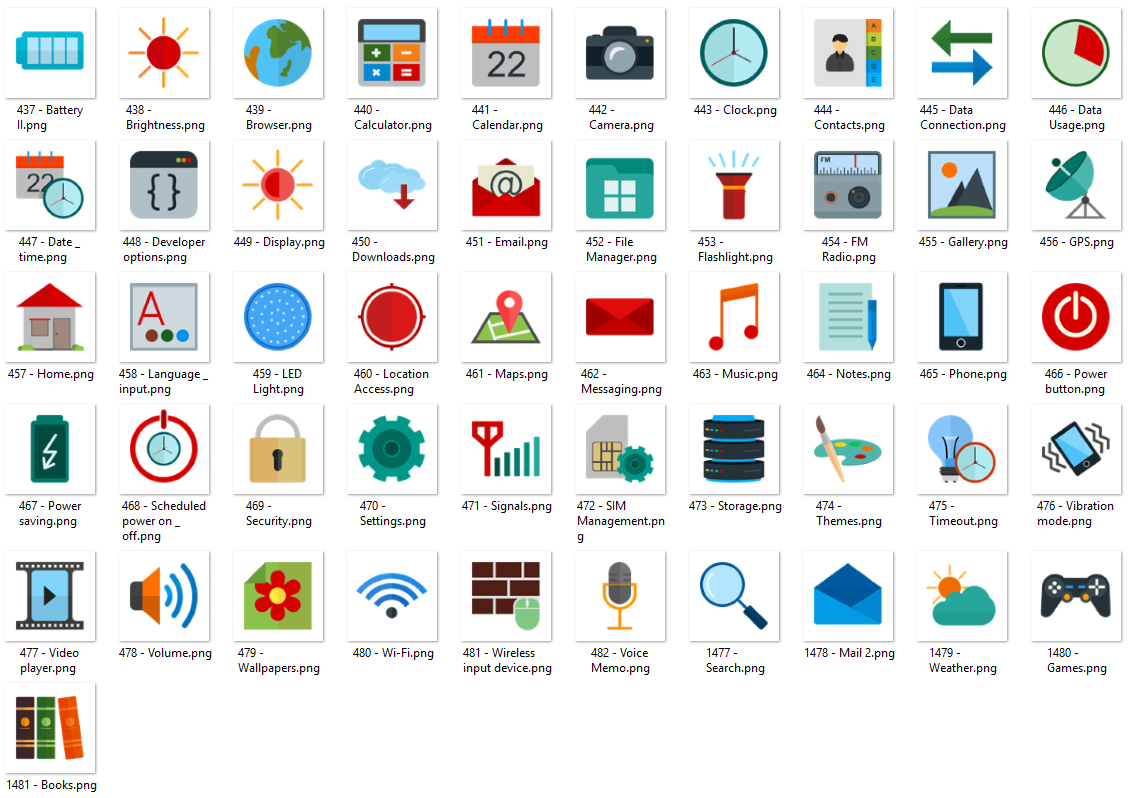This screenshot has height=798, width=1129.
Task: Select the Settings gear icon
Action: pos(392,449)
